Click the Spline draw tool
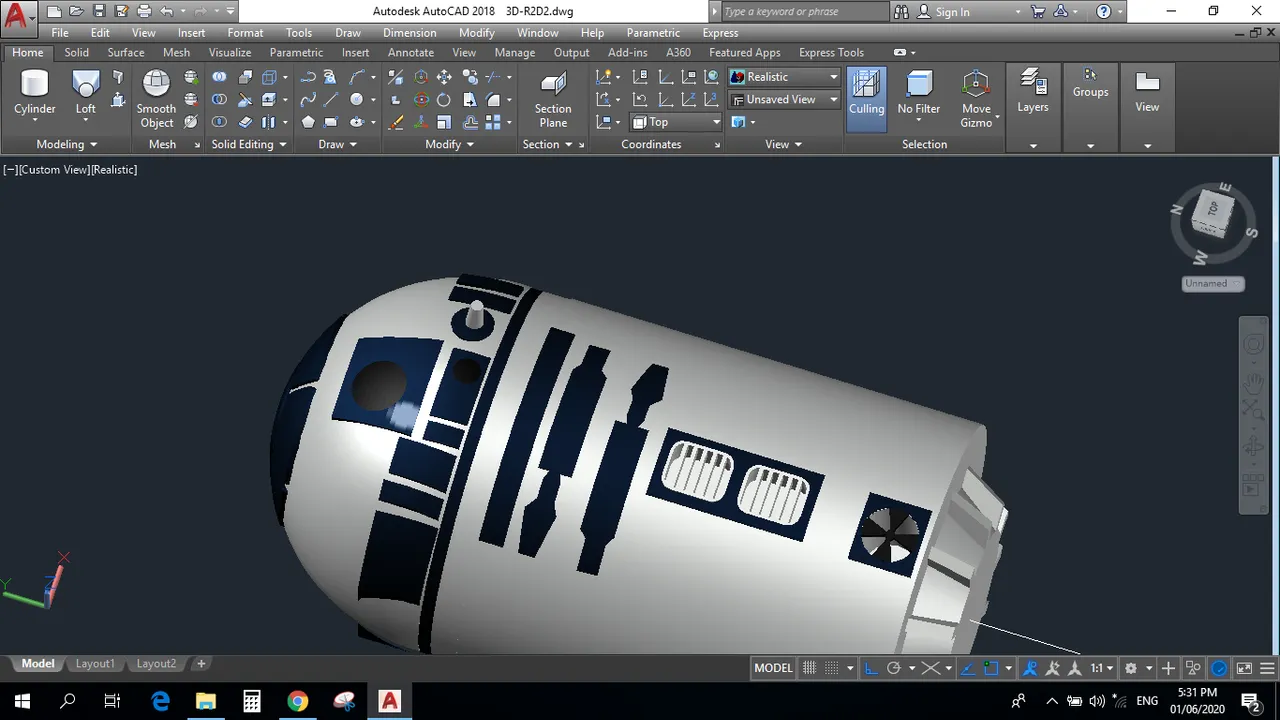 click(x=308, y=100)
